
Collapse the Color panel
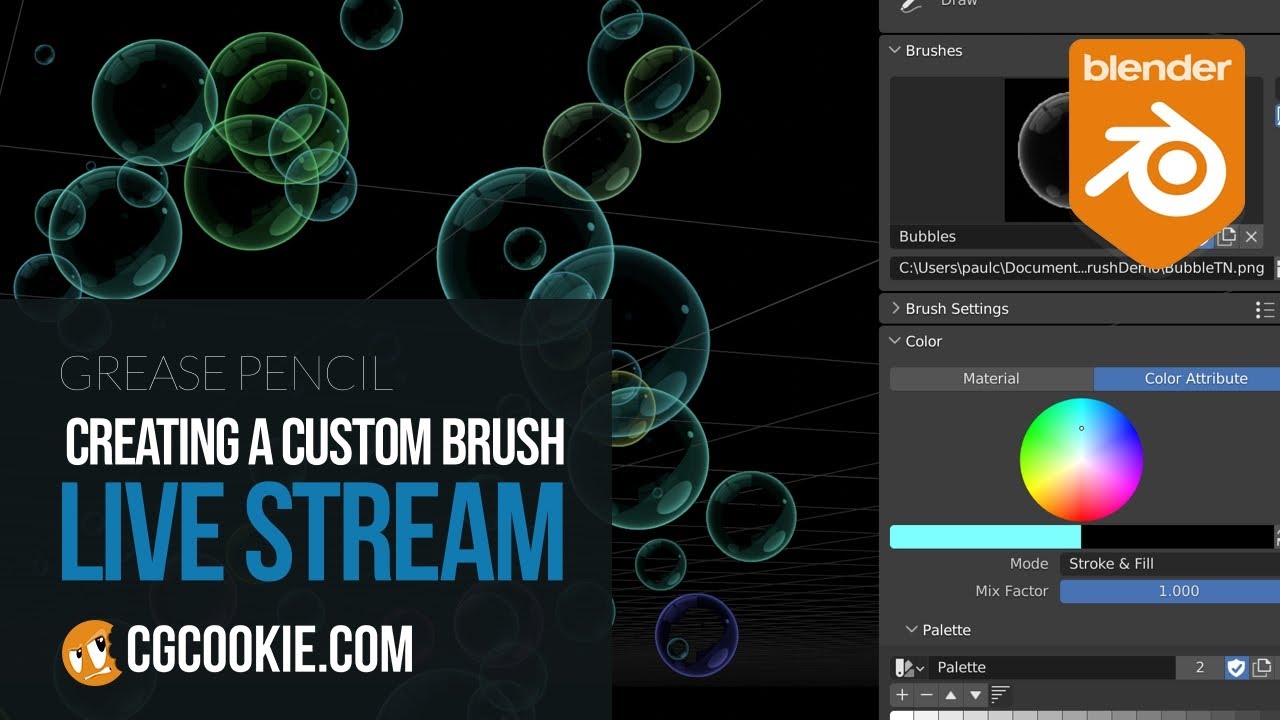click(895, 341)
